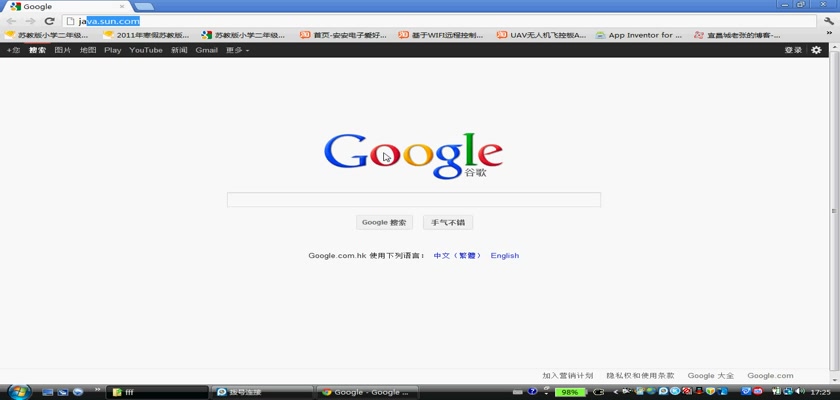Click the blue shield tray icon
This screenshot has height=400, width=840.
[746, 391]
